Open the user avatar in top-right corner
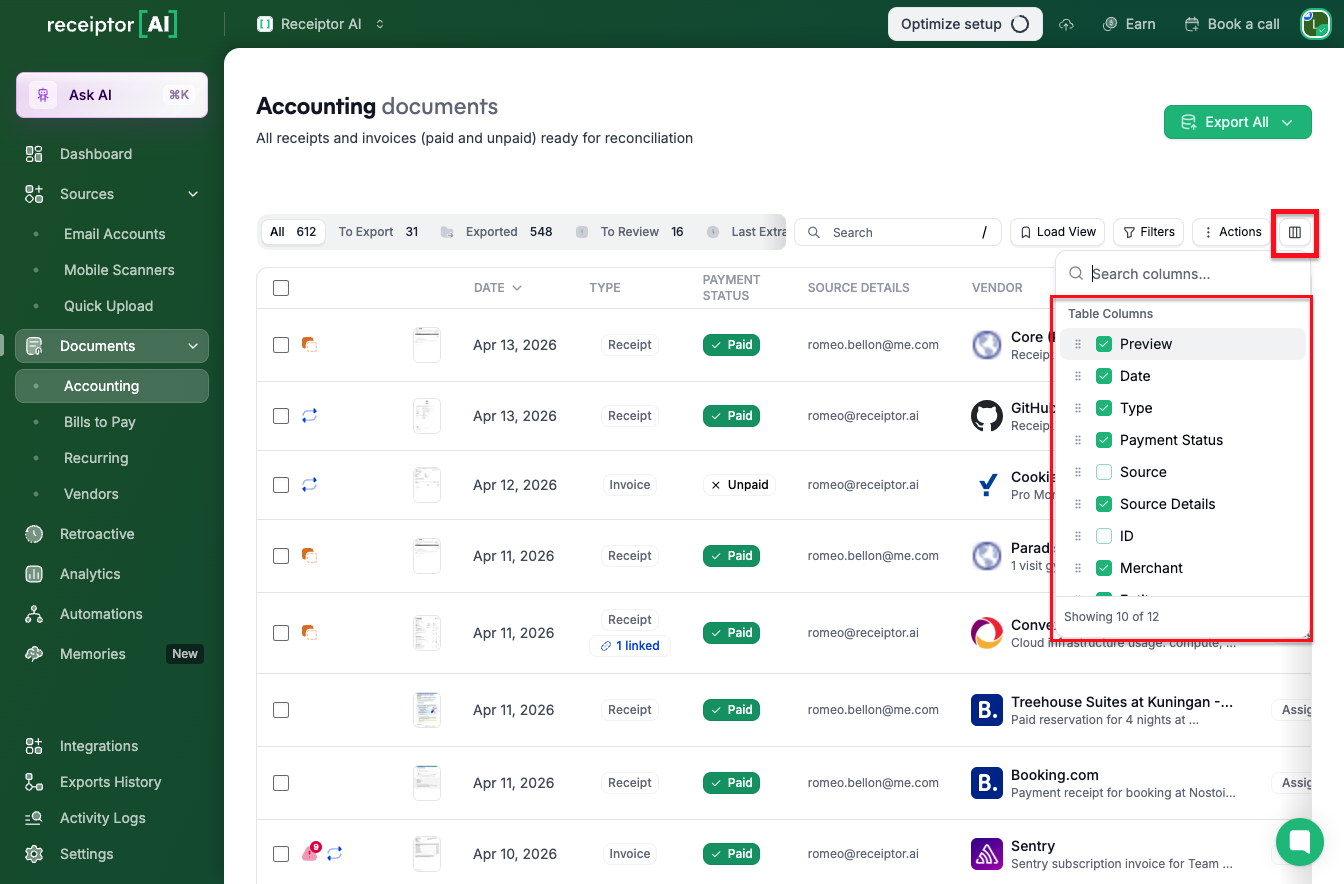Screen dimensions: 1344x884 click(1315, 24)
